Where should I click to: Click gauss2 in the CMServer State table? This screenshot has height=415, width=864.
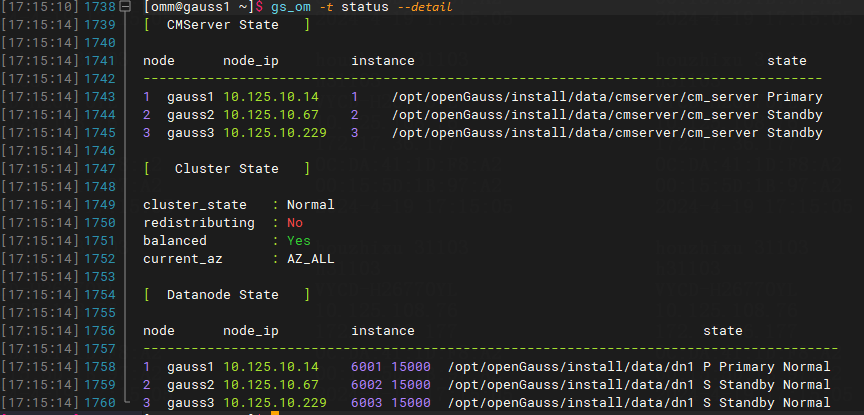point(190,115)
